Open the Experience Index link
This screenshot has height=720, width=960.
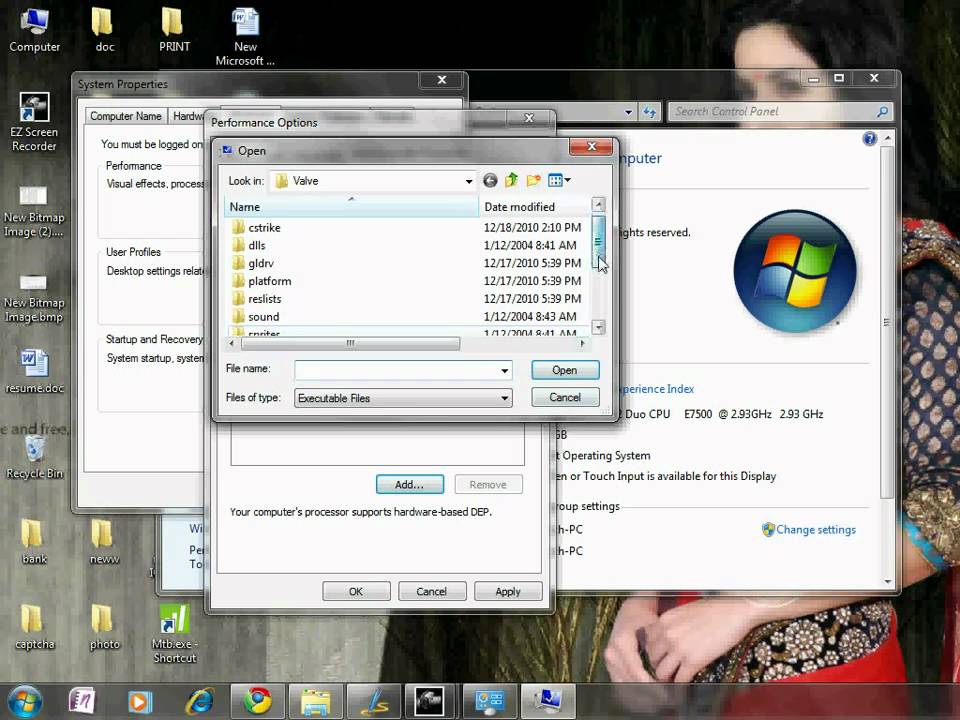coord(658,389)
